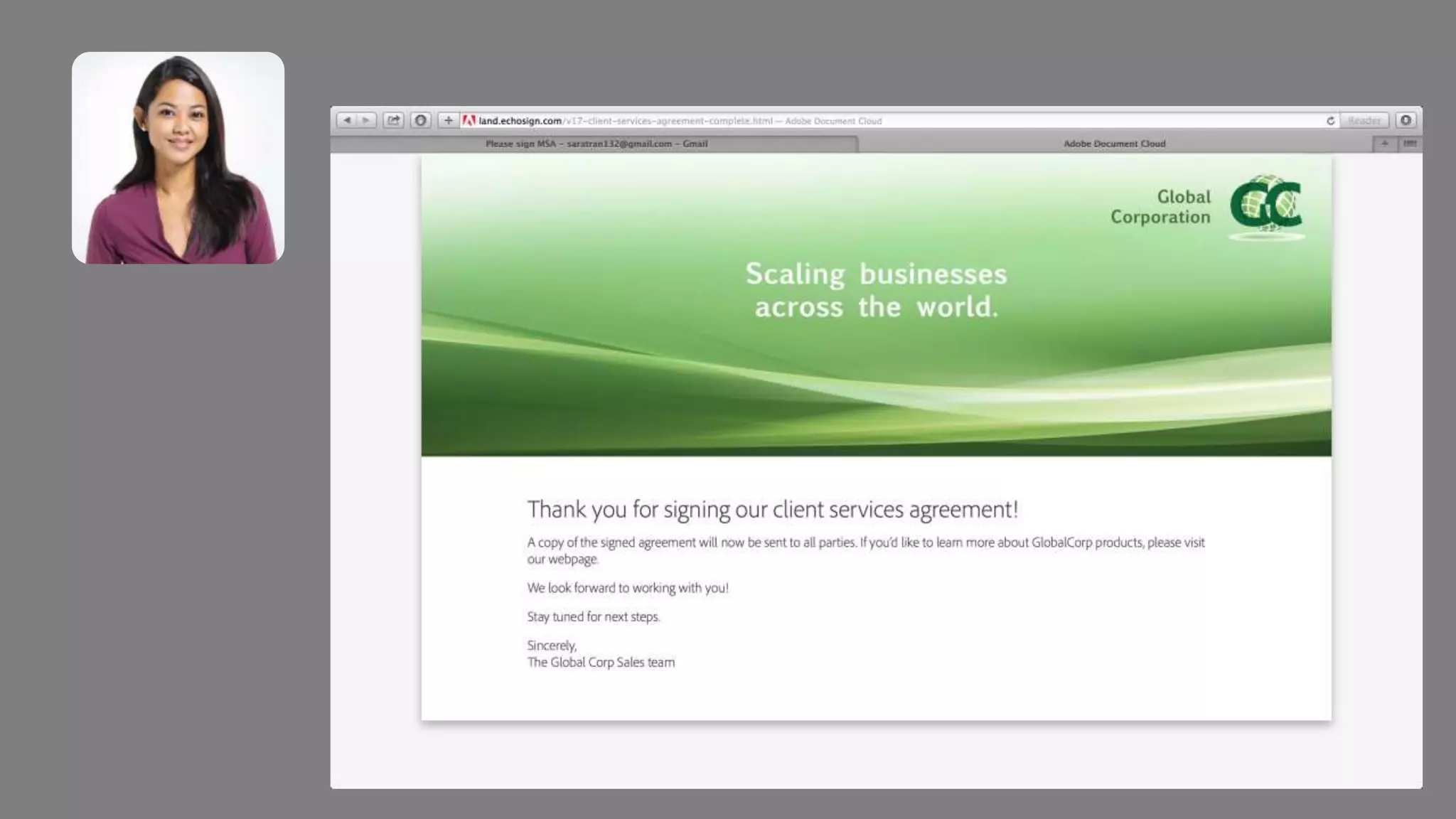Select the Adobe Document Cloud tab
Screen dimensions: 1456x819
1113,144
